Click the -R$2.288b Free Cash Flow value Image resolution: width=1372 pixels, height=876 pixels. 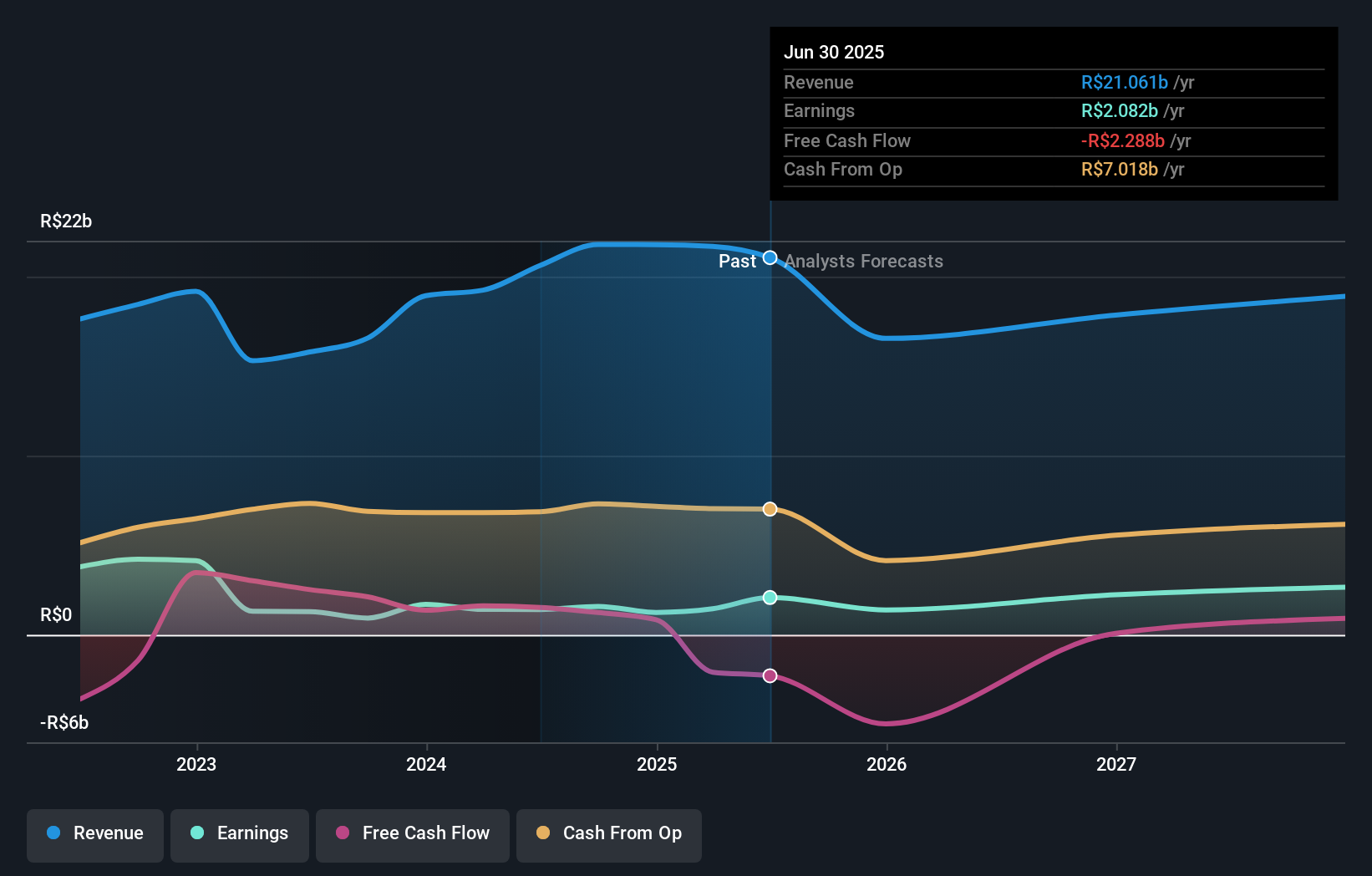click(x=1124, y=140)
